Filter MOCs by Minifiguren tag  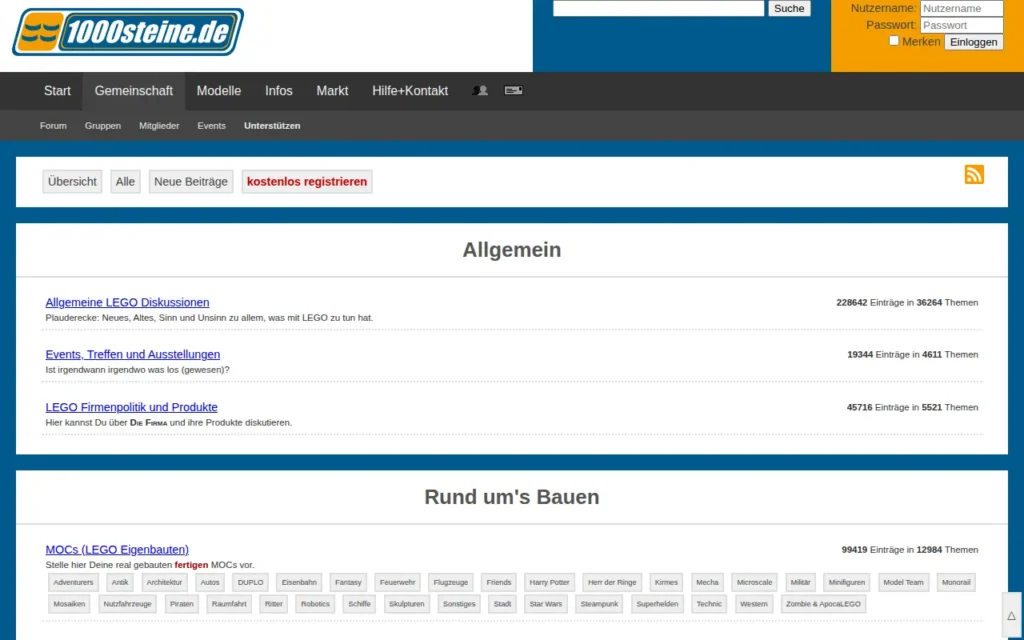(x=847, y=583)
